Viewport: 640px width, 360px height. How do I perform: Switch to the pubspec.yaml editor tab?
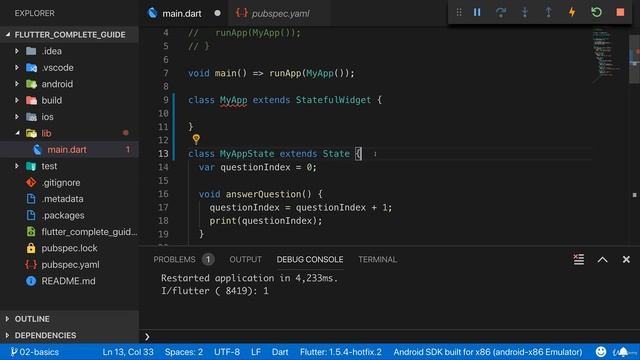281,13
